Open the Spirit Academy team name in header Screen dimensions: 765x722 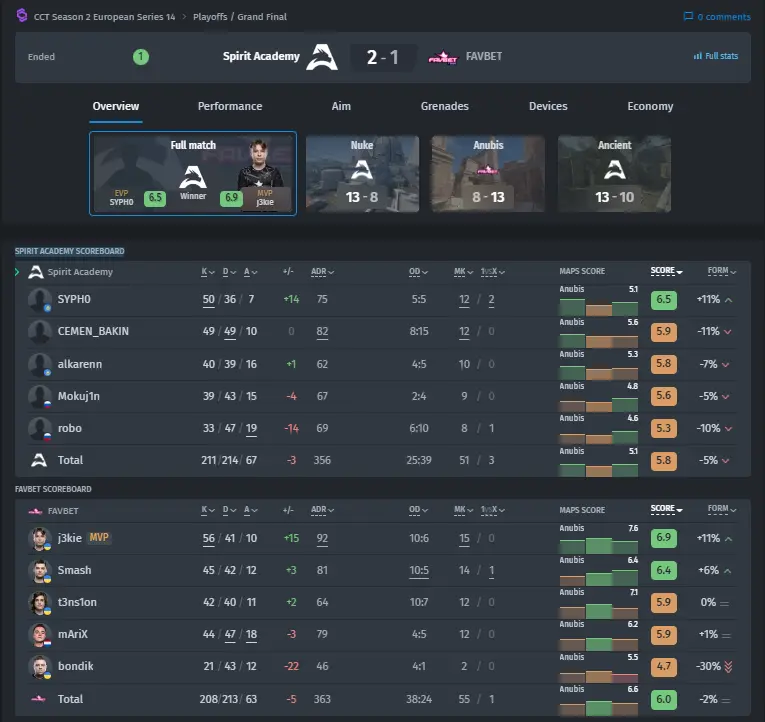(x=261, y=57)
